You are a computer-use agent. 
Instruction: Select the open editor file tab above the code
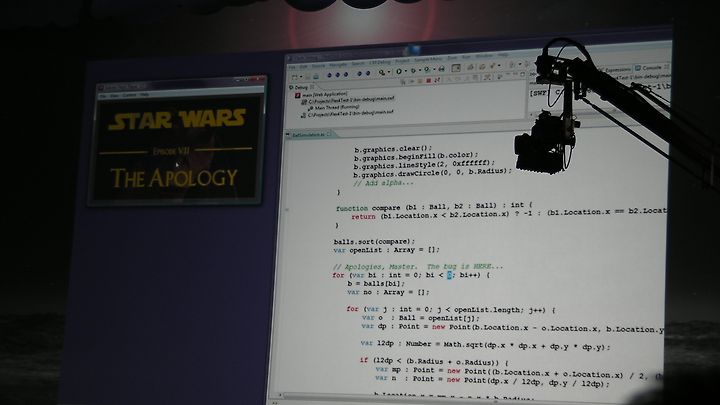click(x=309, y=135)
